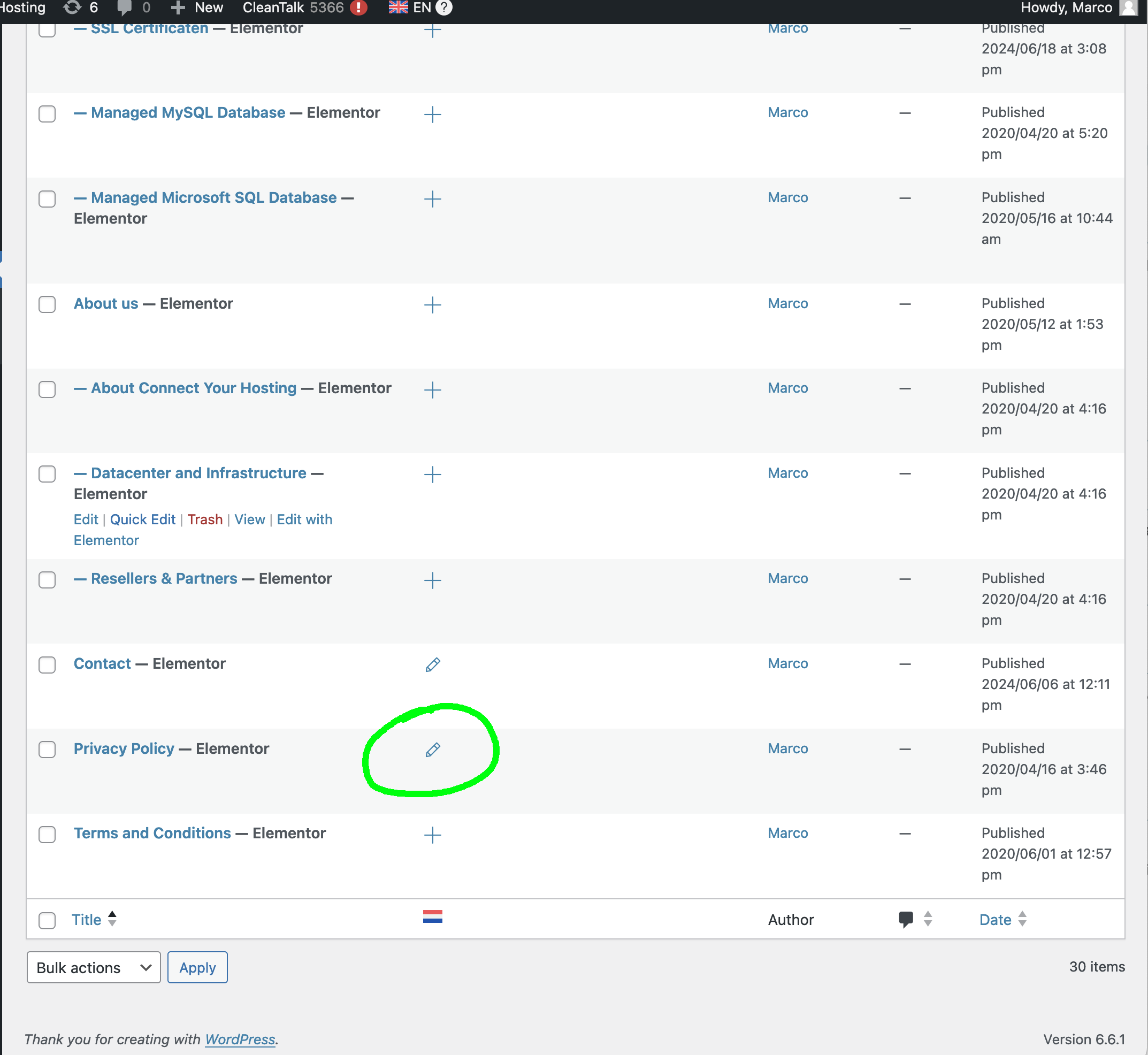The width and height of the screenshot is (1148, 1055).
Task: Select checkbox for Resellers & Partners row
Action: tap(47, 579)
